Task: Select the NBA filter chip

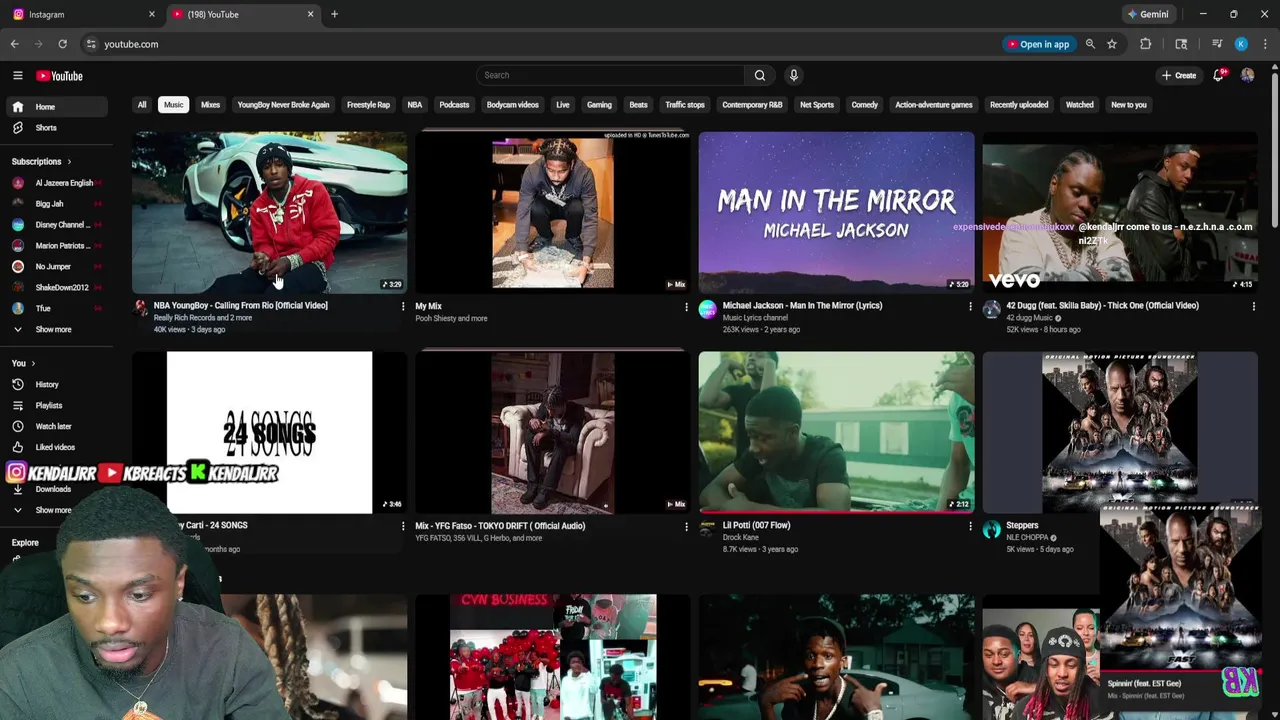Action: pyautogui.click(x=415, y=105)
